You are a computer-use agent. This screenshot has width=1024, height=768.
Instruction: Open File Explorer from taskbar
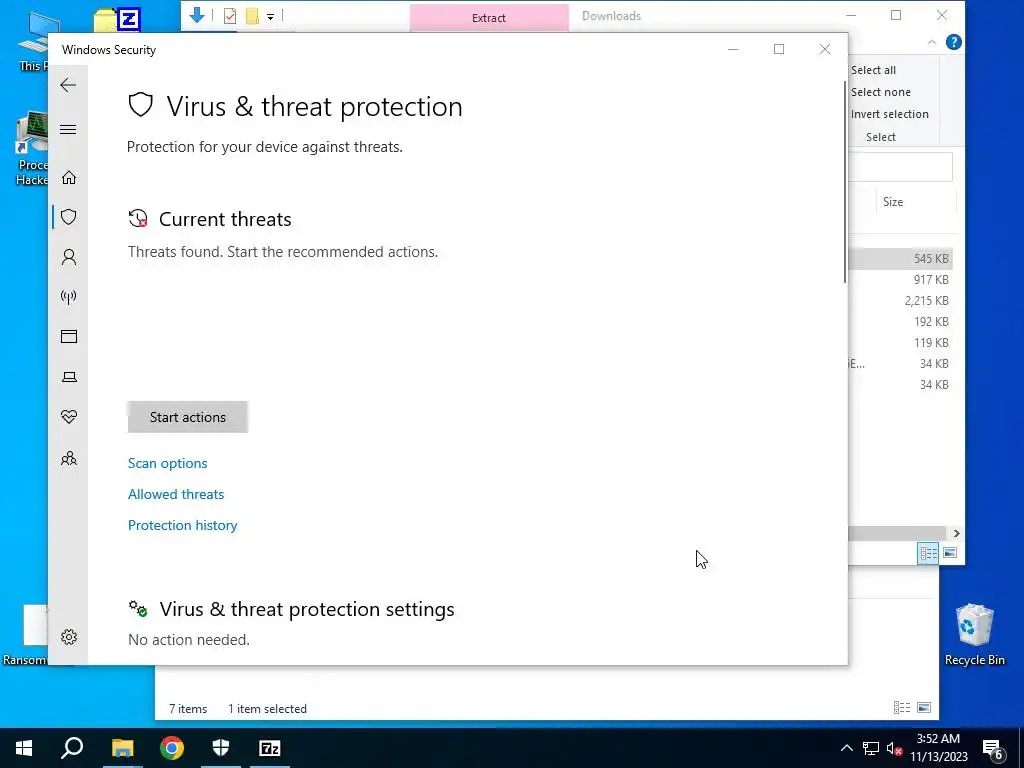point(122,748)
